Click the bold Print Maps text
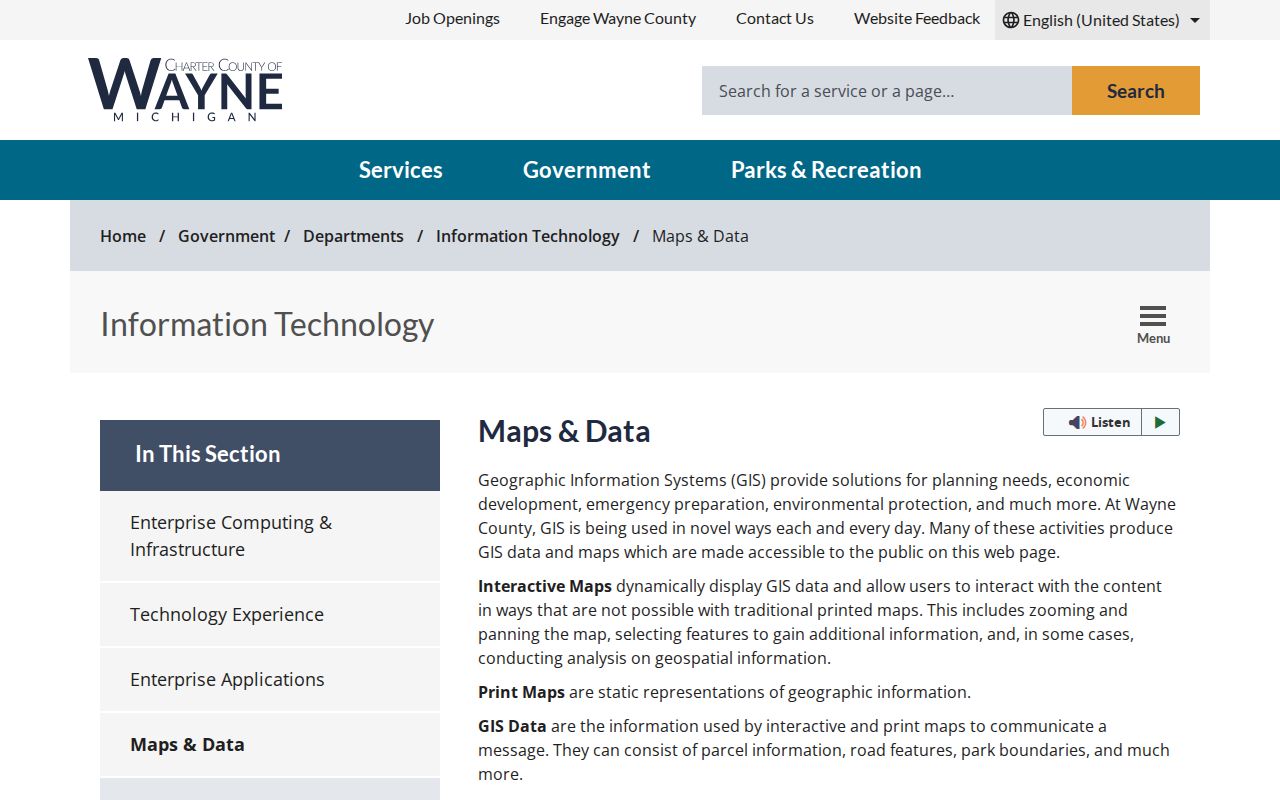Screen dimensions: 1280x800 [x=521, y=692]
